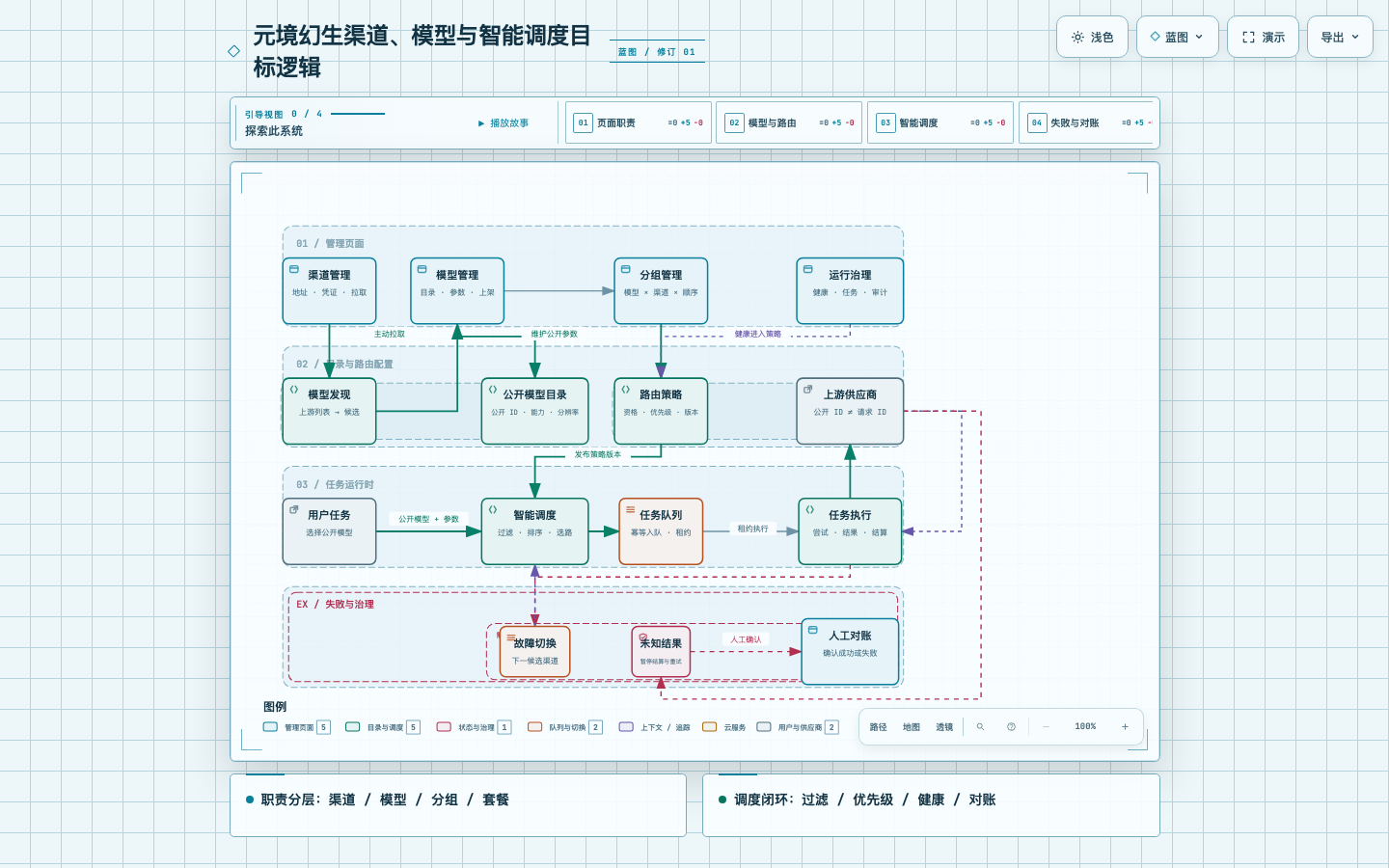Image resolution: width=1389 pixels, height=868 pixels.
Task: Click the queue icon on 任务队列 node
Action: [630, 509]
